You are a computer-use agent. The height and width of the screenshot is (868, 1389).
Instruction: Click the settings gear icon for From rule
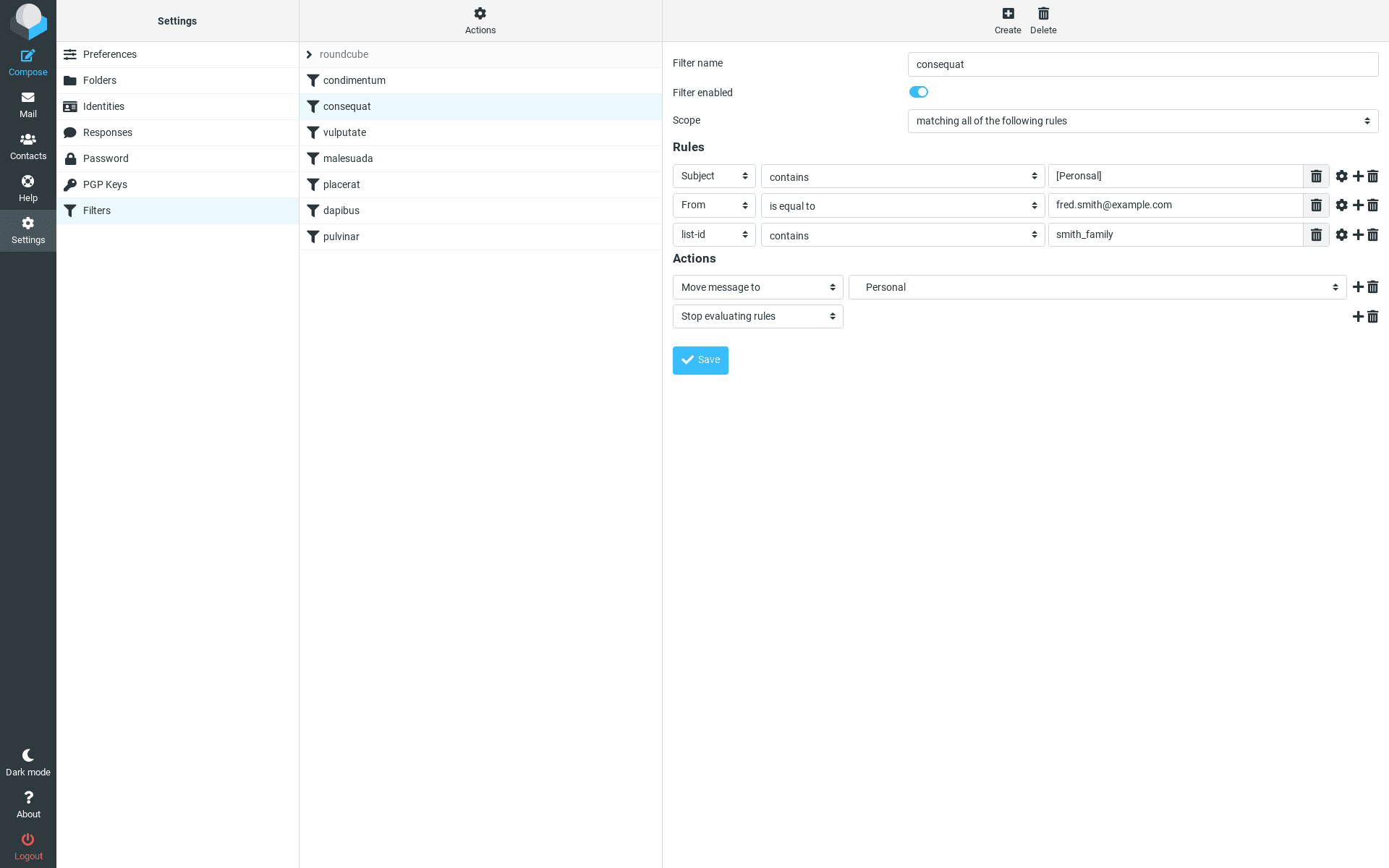(1341, 205)
